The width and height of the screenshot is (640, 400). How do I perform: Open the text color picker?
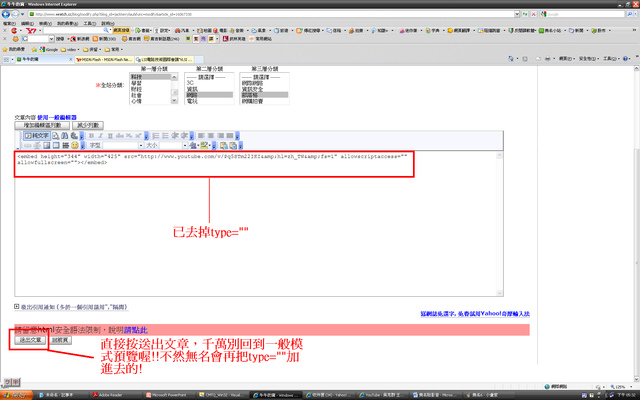193,145
